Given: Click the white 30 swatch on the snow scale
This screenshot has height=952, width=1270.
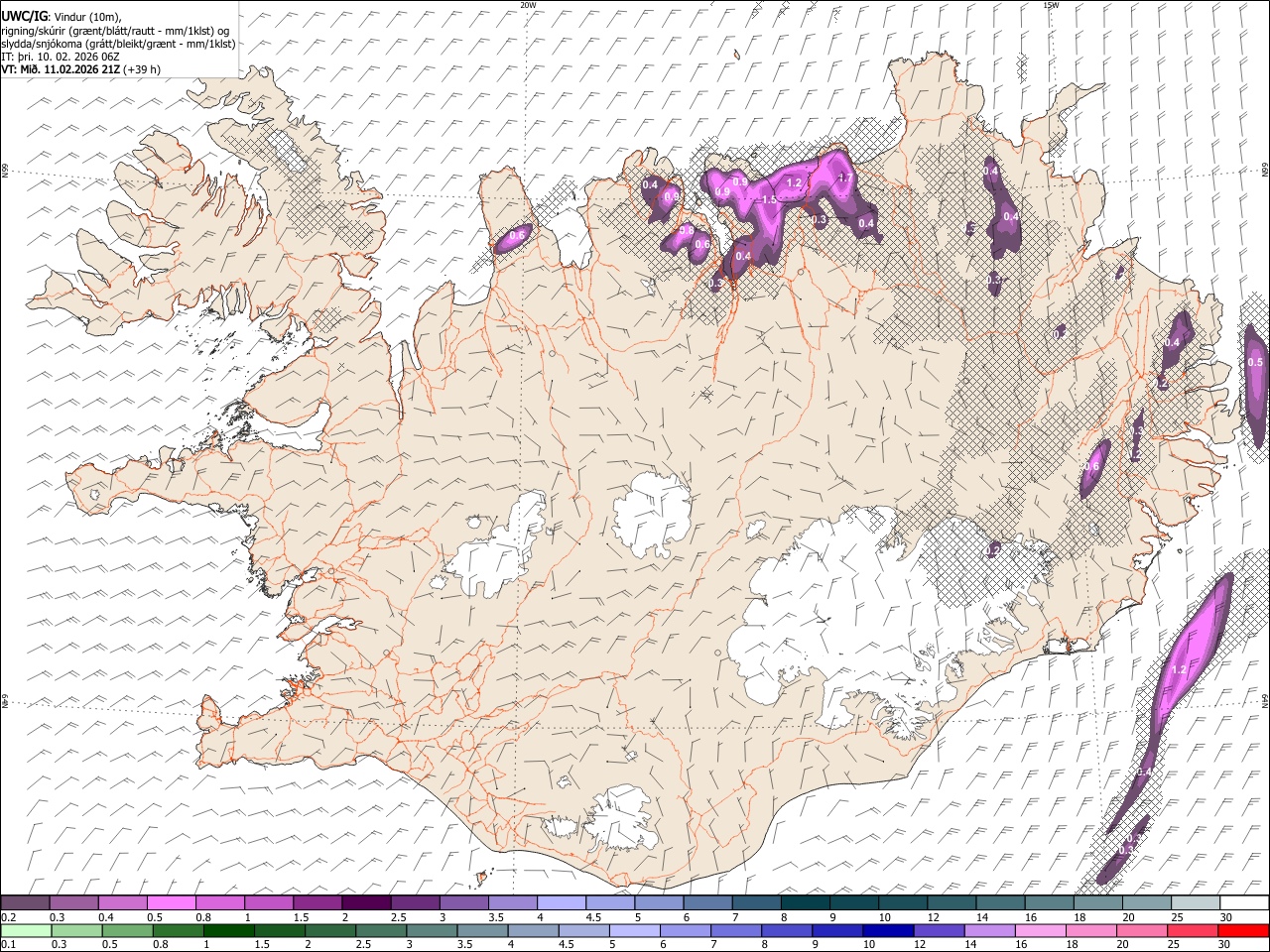Looking at the screenshot, I should (x=1243, y=902).
